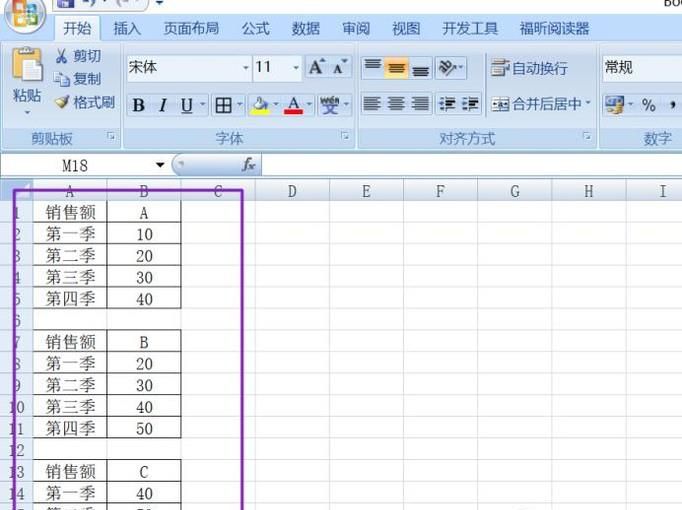The height and width of the screenshot is (510, 682).
Task: Open the paste options arrow under 粘贴
Action: pos(27,113)
